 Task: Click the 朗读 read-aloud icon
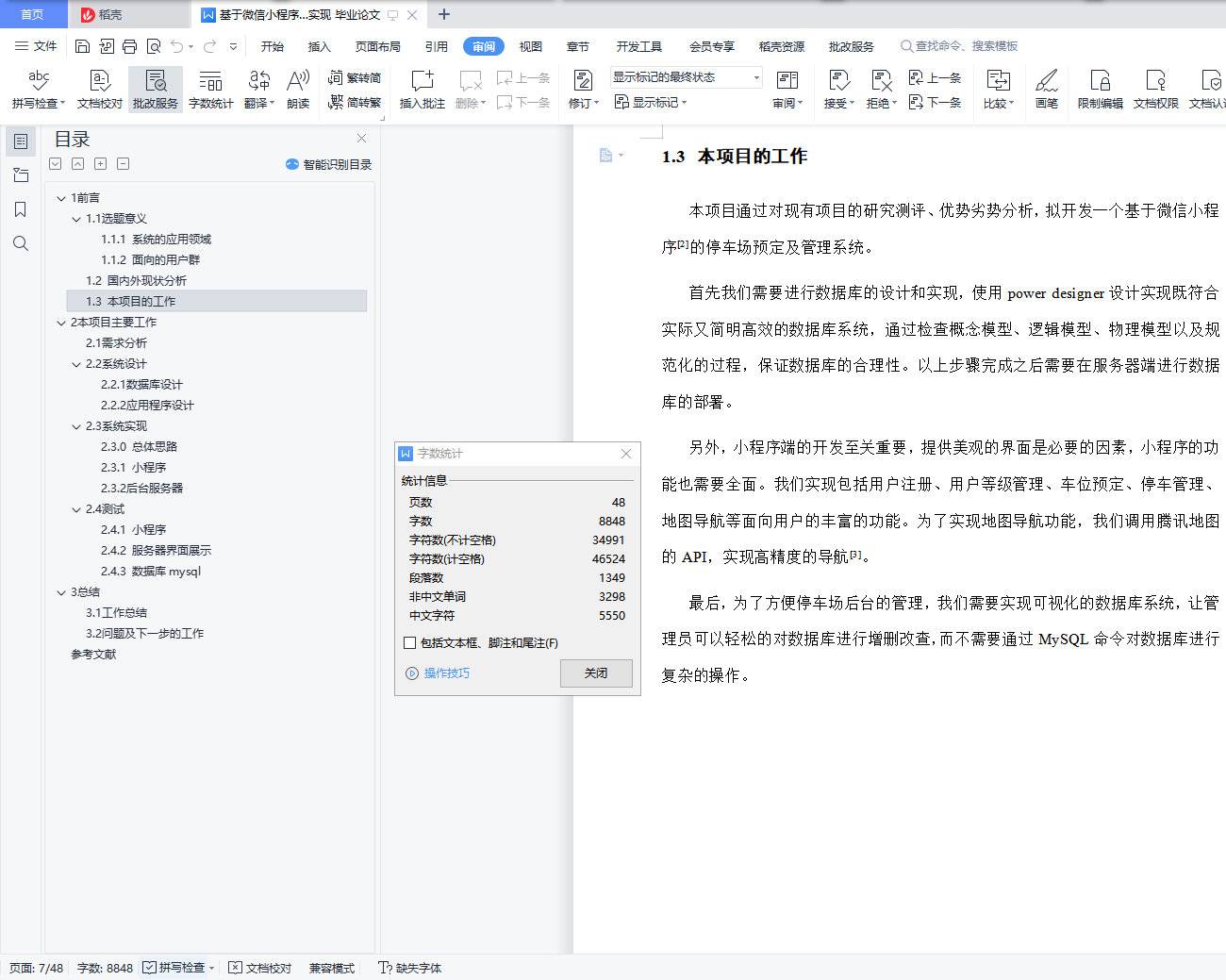pos(298,90)
